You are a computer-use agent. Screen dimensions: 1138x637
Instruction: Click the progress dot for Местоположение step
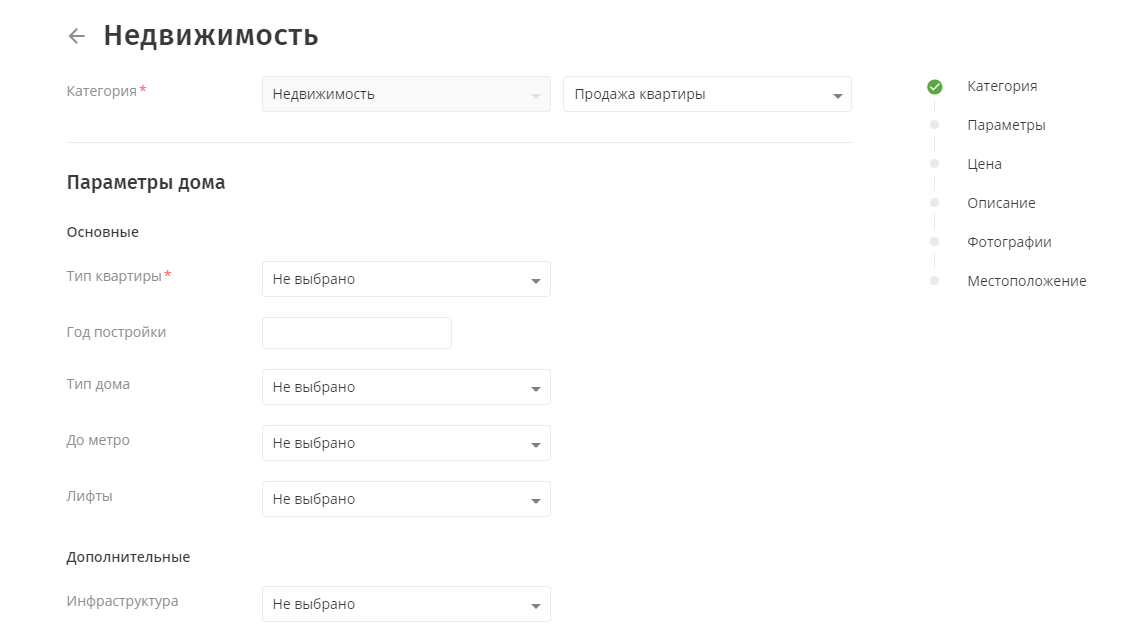tap(935, 281)
